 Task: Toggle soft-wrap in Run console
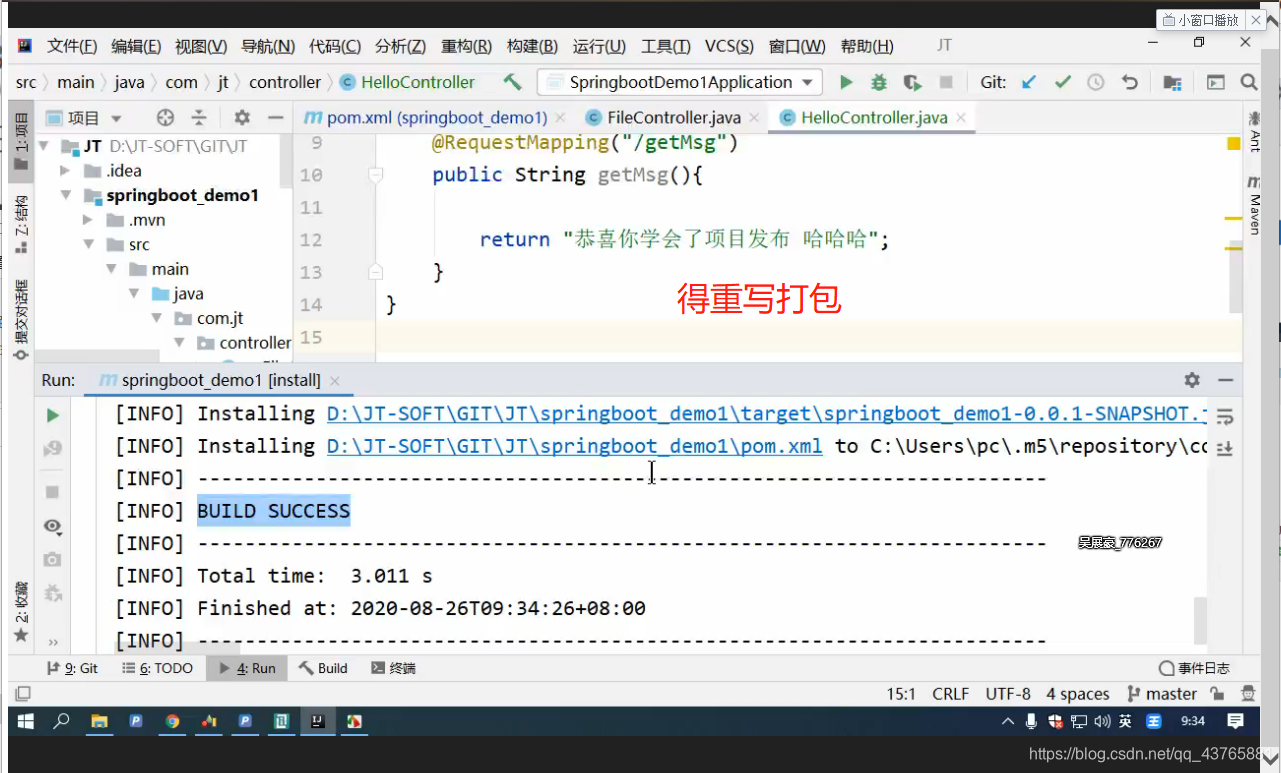pyautogui.click(x=1225, y=416)
